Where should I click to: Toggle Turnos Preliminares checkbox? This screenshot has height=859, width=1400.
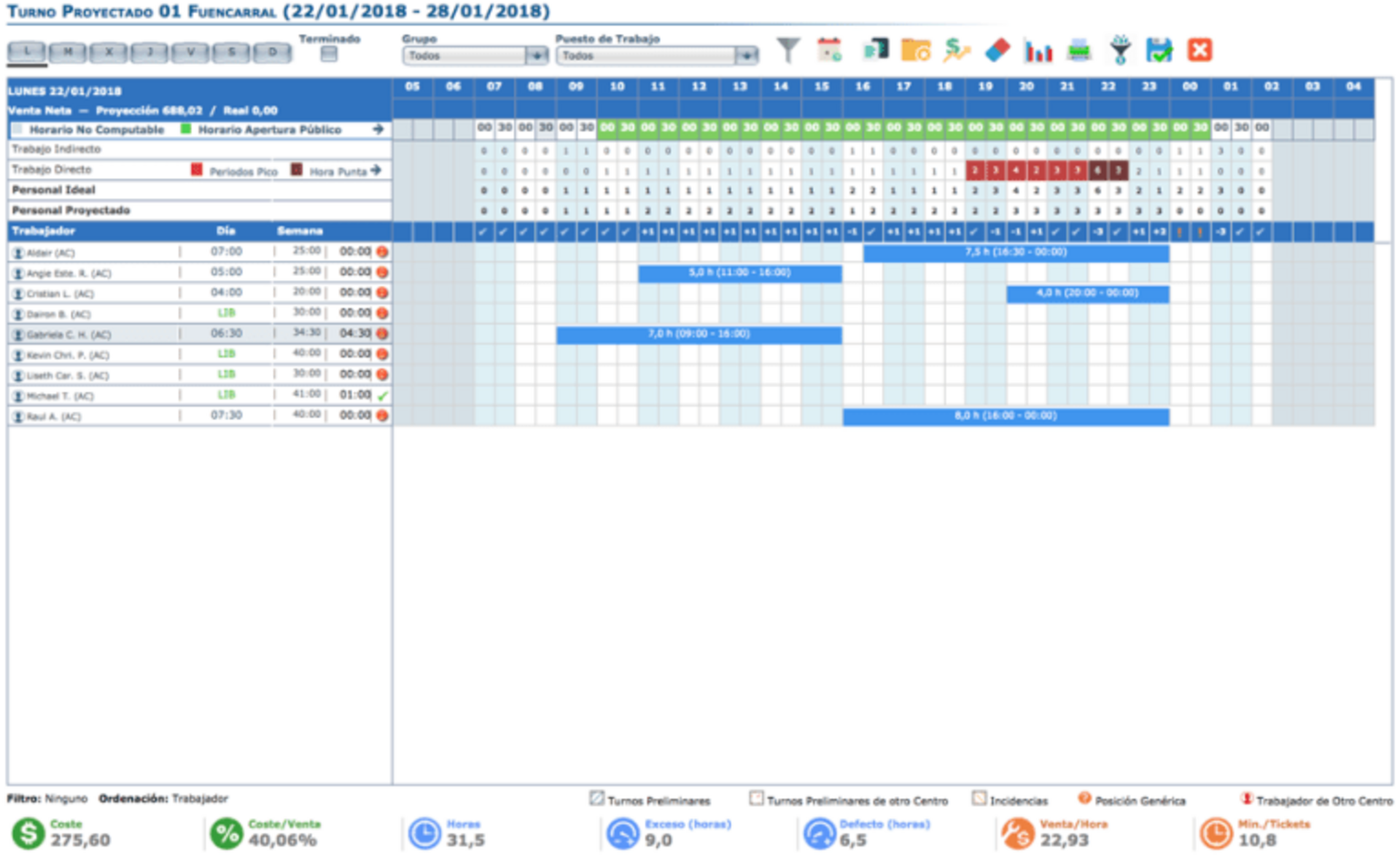coord(596,798)
